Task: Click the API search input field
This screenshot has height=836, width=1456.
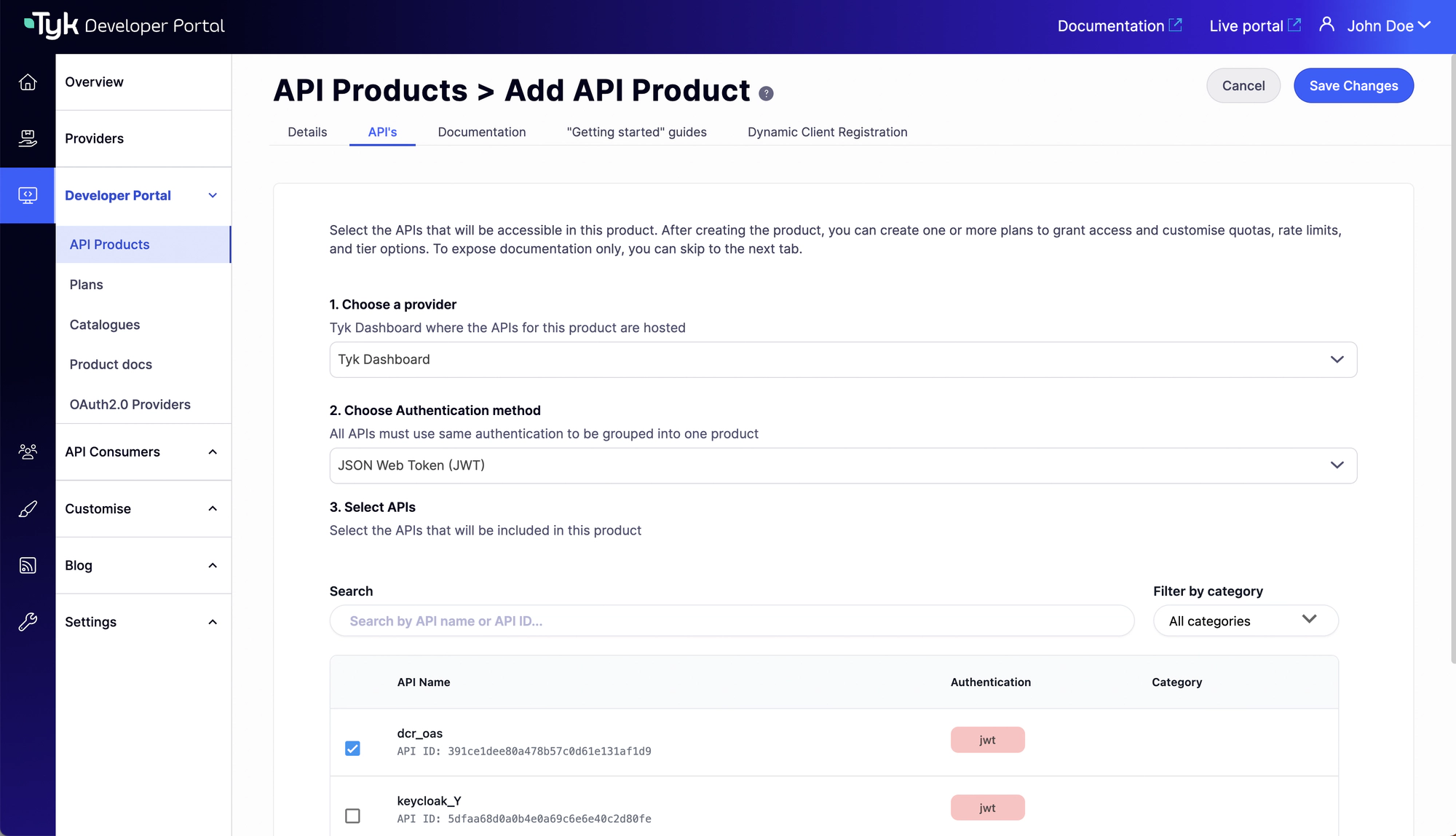Action: 731,620
